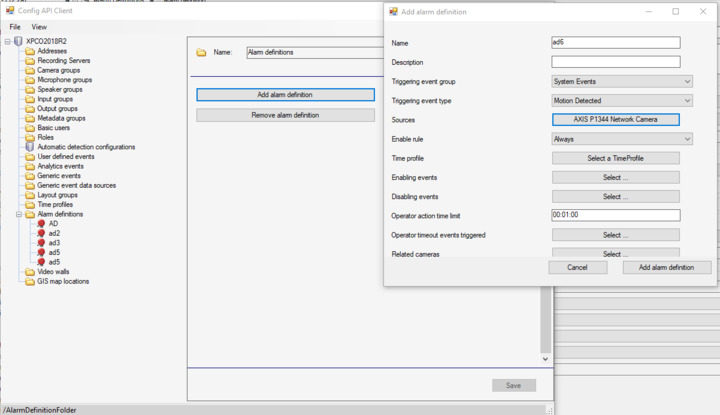Open the Triggering event group dropdown

(621, 82)
